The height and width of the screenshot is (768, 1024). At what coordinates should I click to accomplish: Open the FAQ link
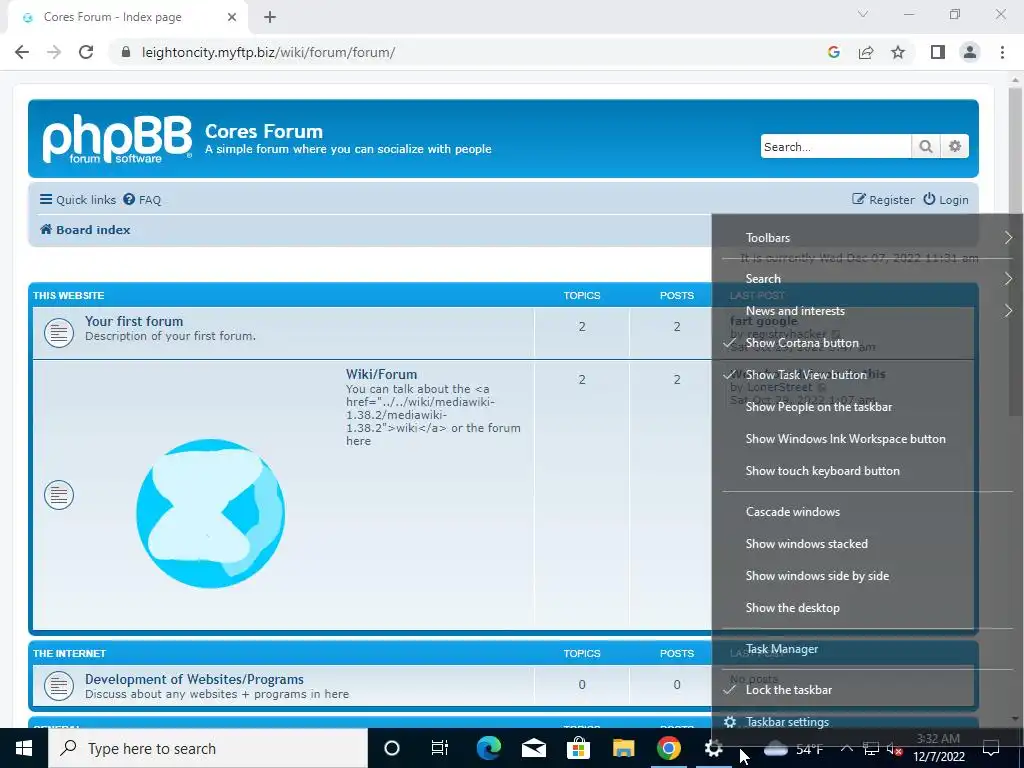pos(142,200)
